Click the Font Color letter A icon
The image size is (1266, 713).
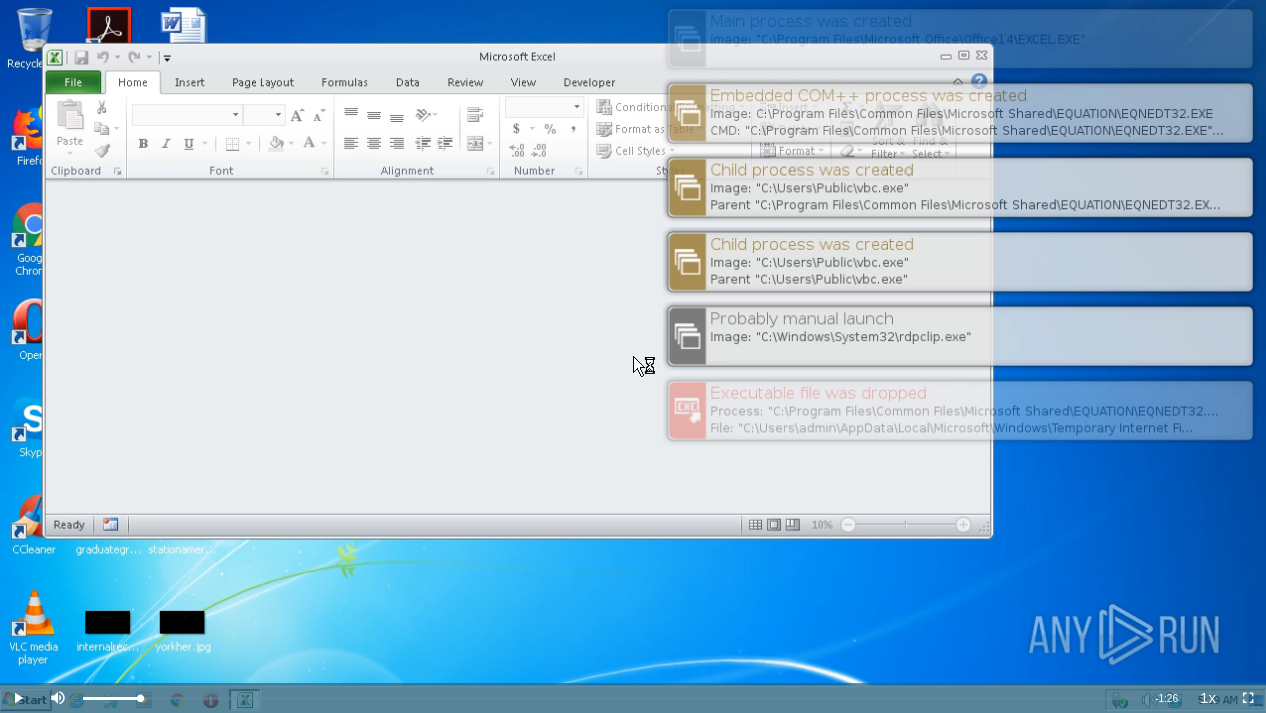click(x=309, y=144)
